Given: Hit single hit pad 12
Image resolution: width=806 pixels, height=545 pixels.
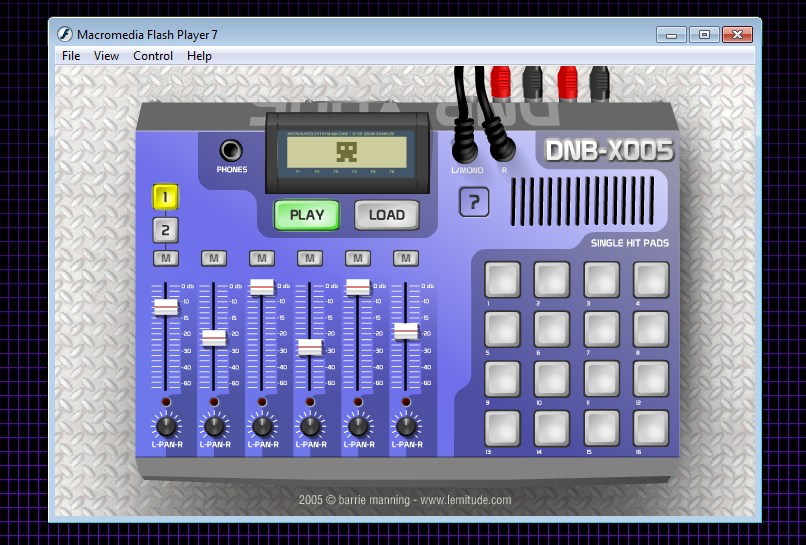Looking at the screenshot, I should 651,378.
